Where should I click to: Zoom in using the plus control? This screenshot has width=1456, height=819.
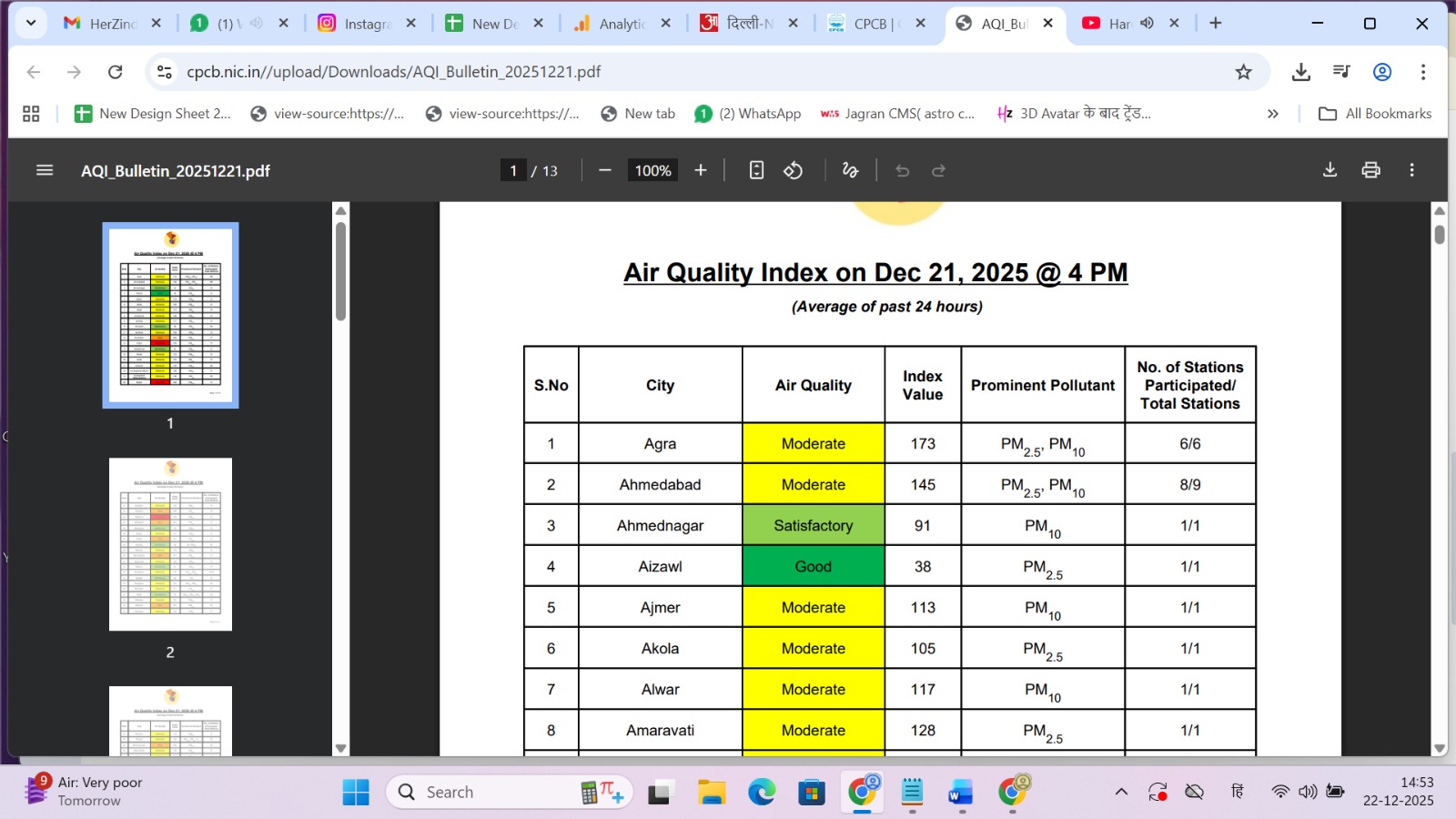(700, 170)
